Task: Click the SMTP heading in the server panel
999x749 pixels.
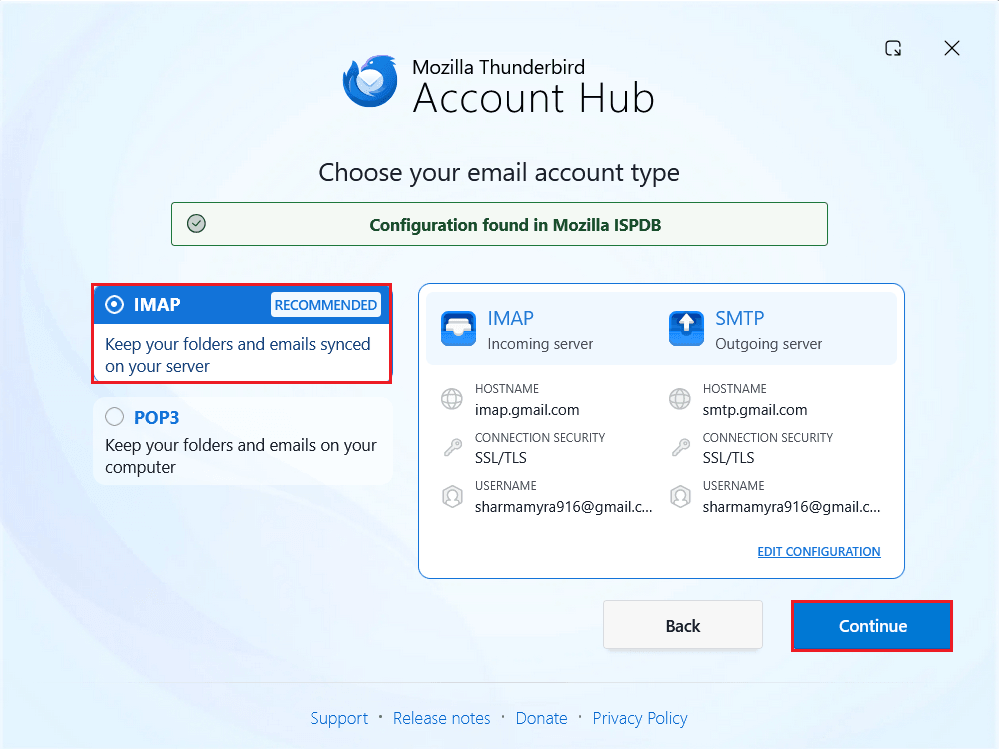Action: point(740,318)
